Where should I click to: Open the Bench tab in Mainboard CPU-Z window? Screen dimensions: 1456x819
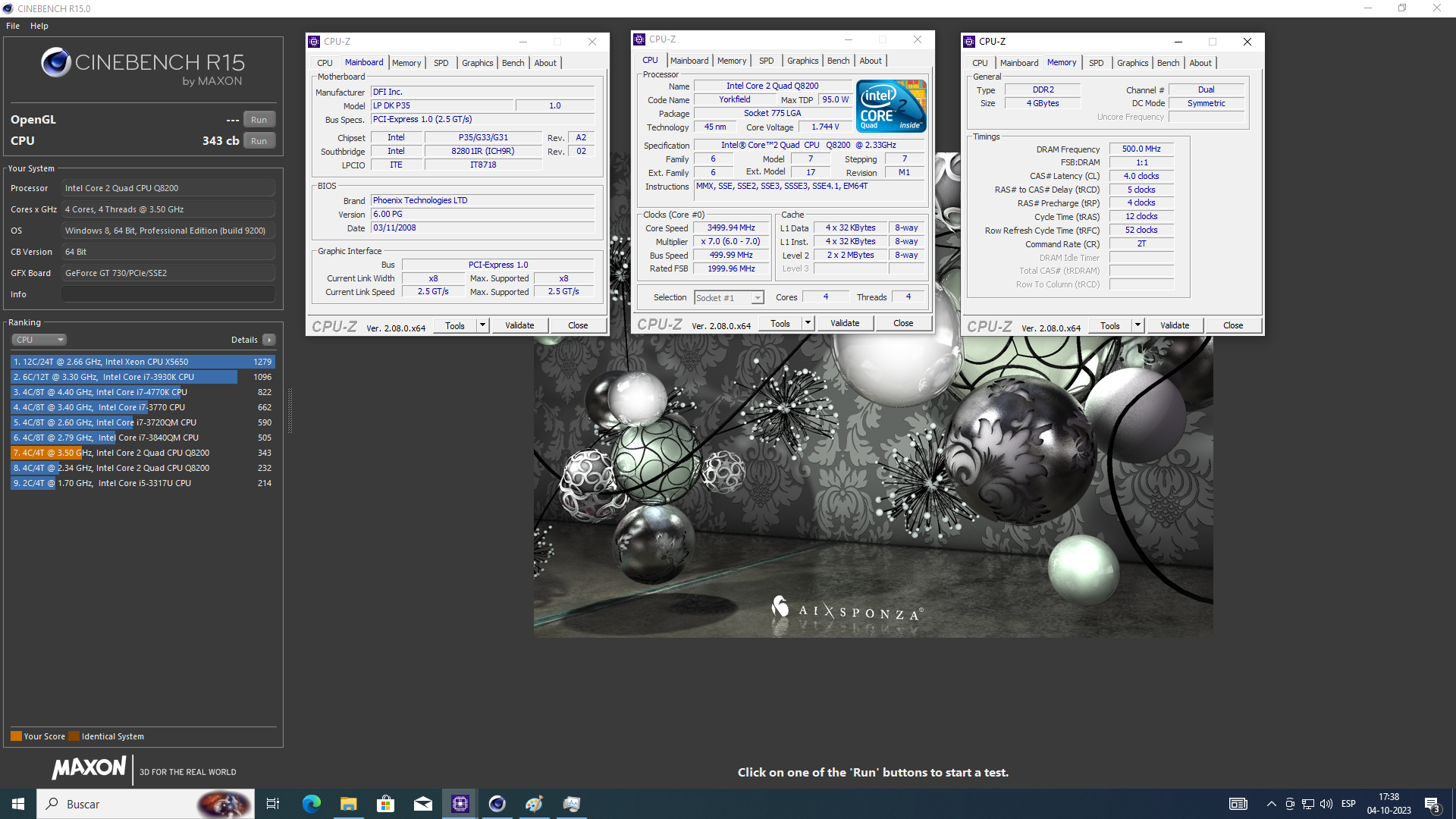(513, 63)
